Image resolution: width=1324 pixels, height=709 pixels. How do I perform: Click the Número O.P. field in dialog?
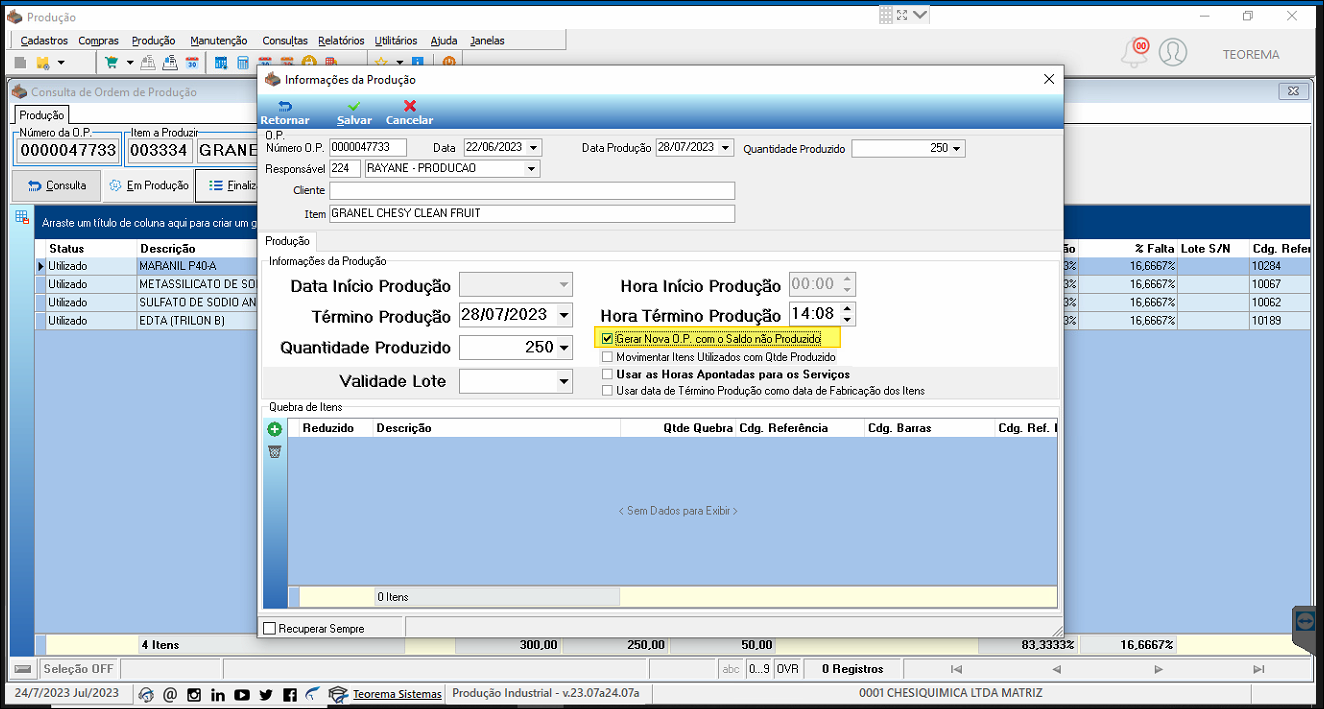click(x=367, y=148)
